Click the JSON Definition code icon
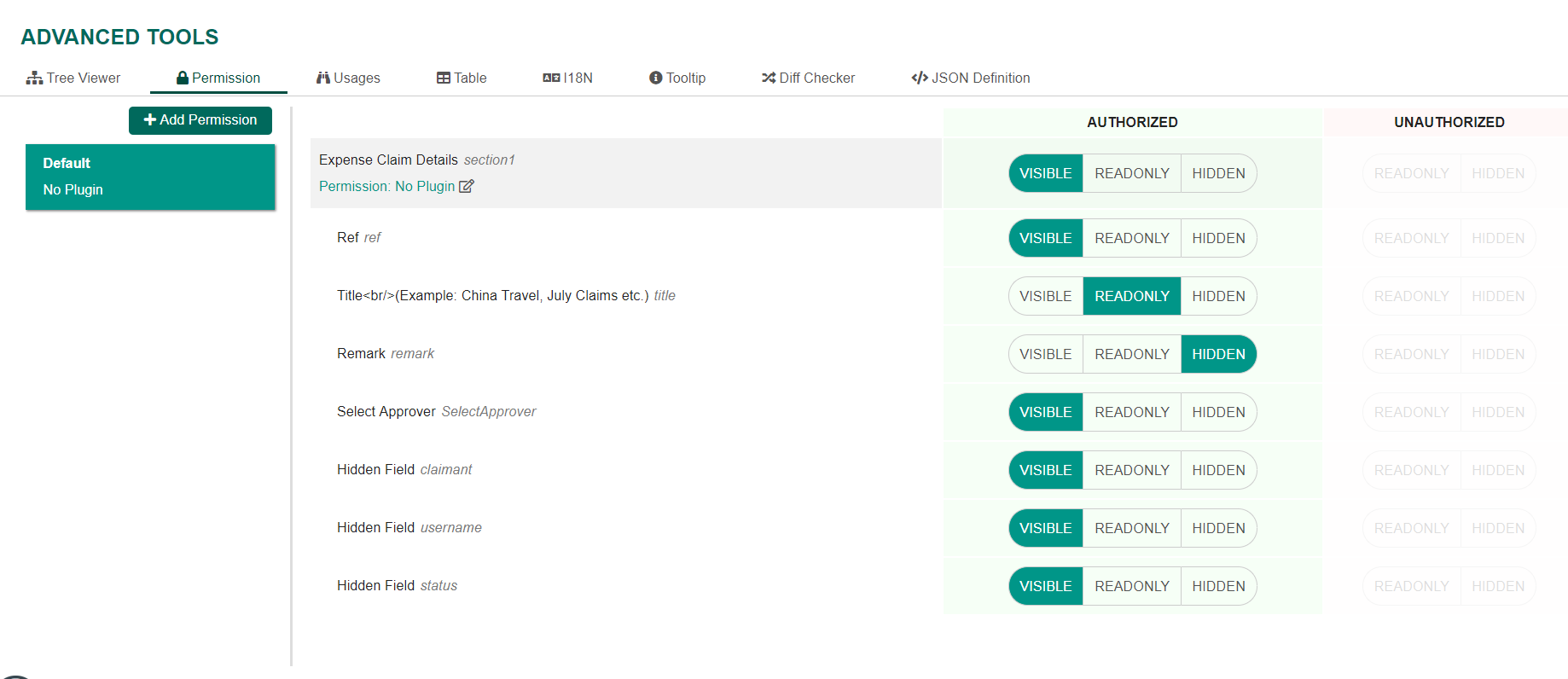The height and width of the screenshot is (679, 1568). coord(920,78)
